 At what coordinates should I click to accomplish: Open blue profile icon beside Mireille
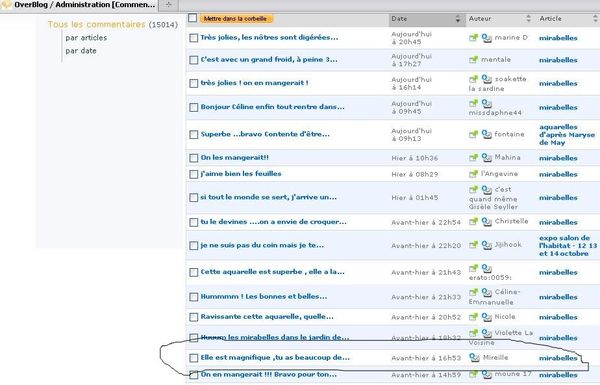474,357
